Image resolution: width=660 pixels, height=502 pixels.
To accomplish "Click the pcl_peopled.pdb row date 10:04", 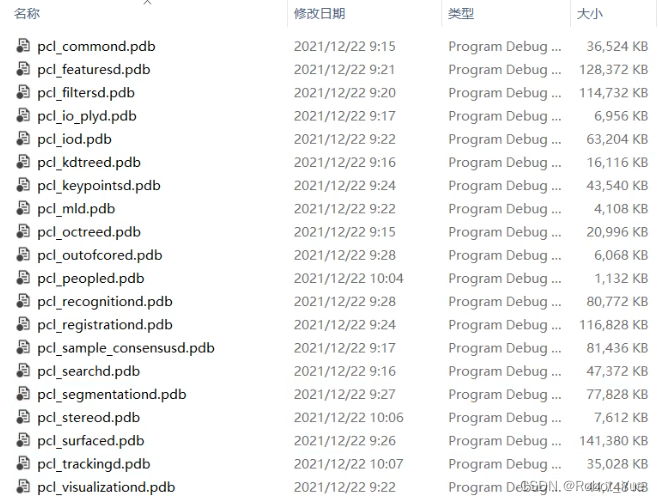I will (x=349, y=278).
